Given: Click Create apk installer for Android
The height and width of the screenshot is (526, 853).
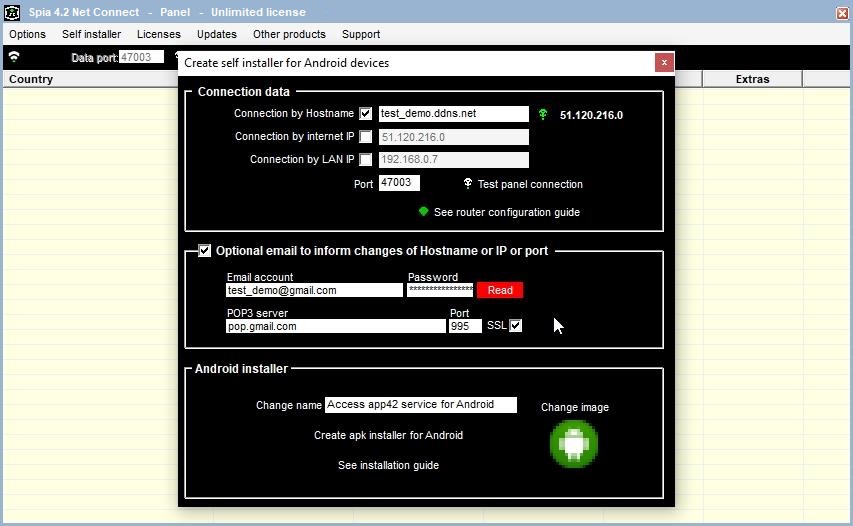Looking at the screenshot, I should click(388, 435).
